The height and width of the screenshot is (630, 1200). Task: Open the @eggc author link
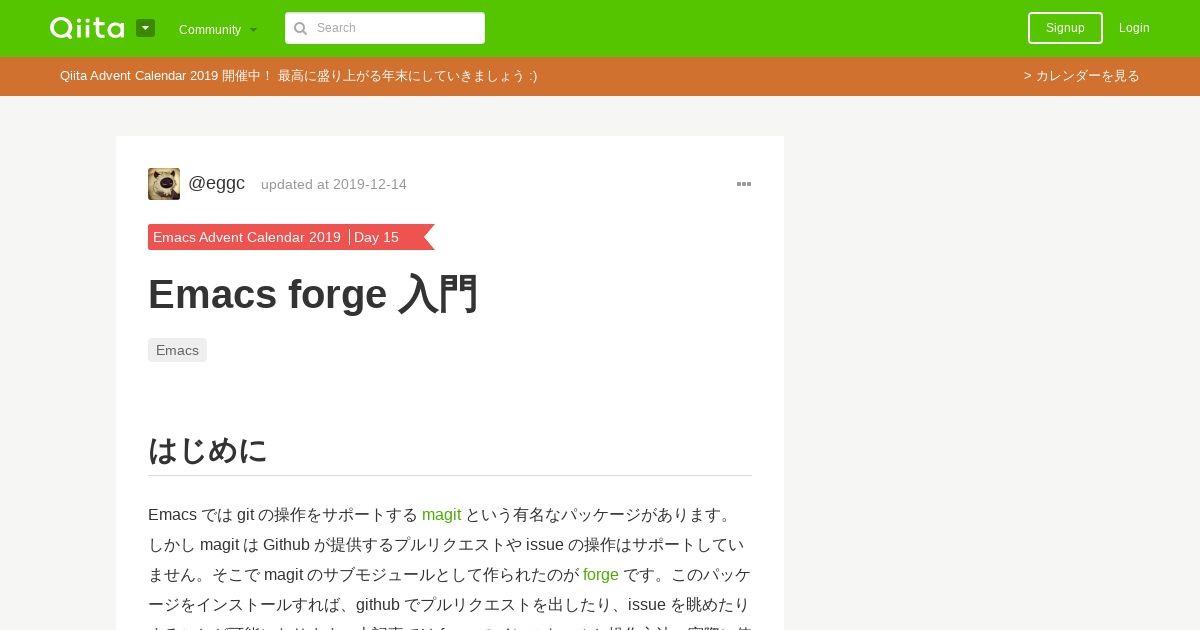216,183
